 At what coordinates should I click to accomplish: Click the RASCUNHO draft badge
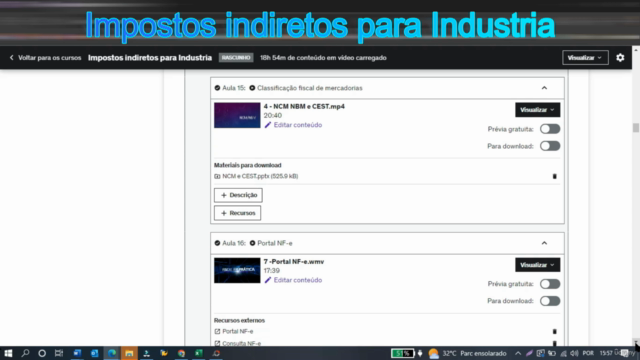pyautogui.click(x=236, y=58)
